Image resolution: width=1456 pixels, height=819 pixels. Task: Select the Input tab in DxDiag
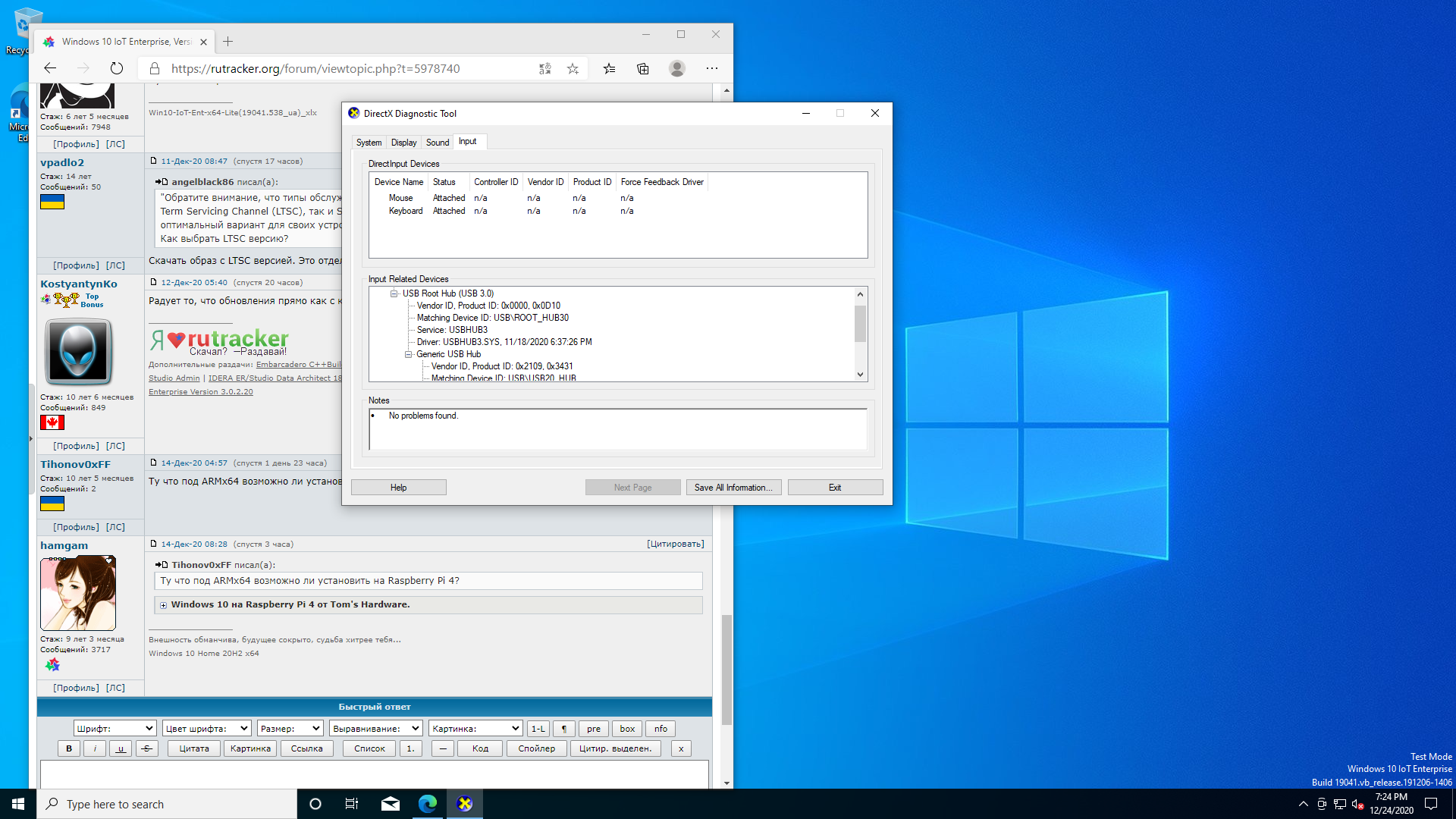(x=468, y=141)
